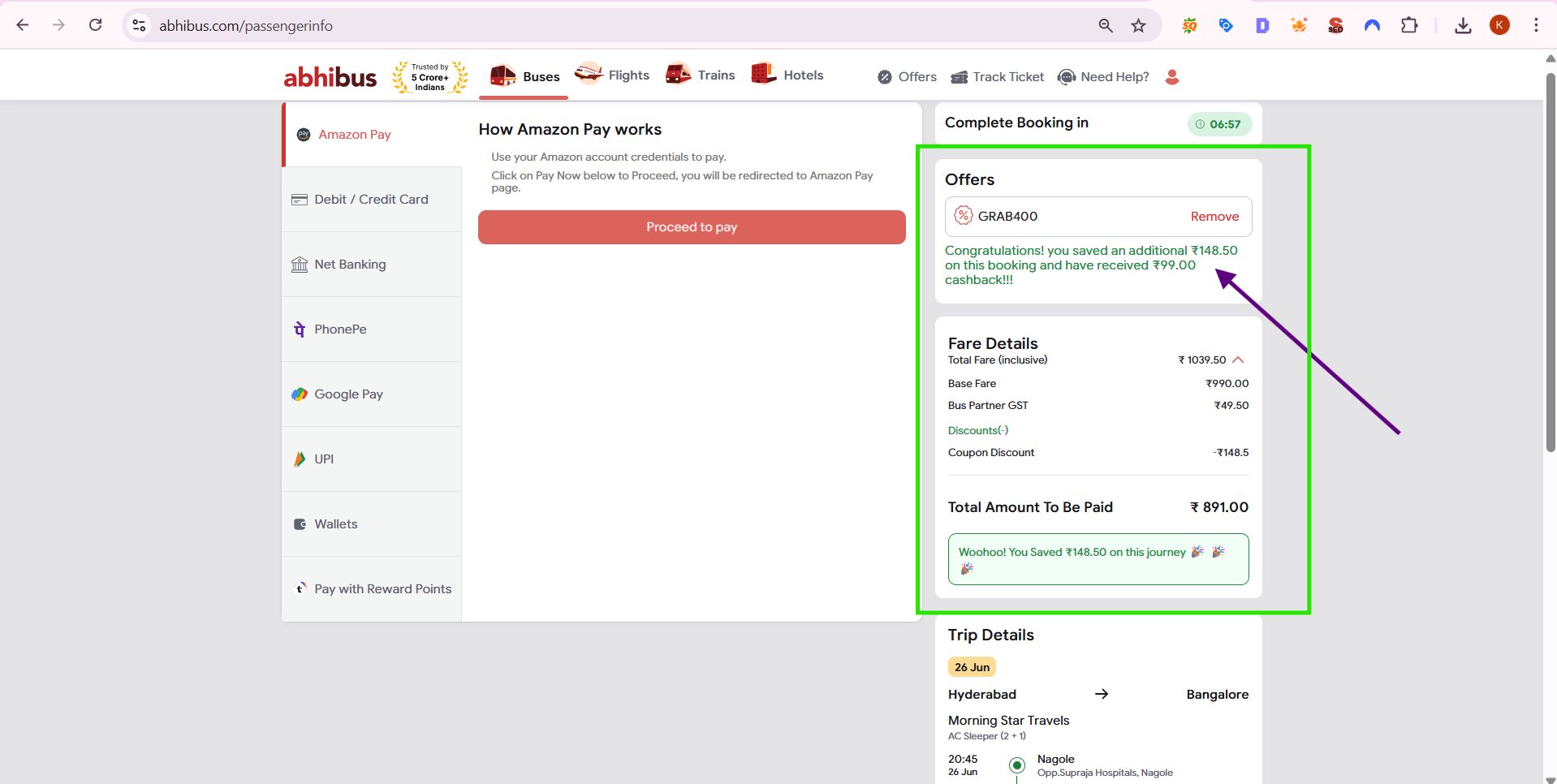Select Debit / Credit Card payment option
Image resolution: width=1557 pixels, height=784 pixels.
pos(372,200)
